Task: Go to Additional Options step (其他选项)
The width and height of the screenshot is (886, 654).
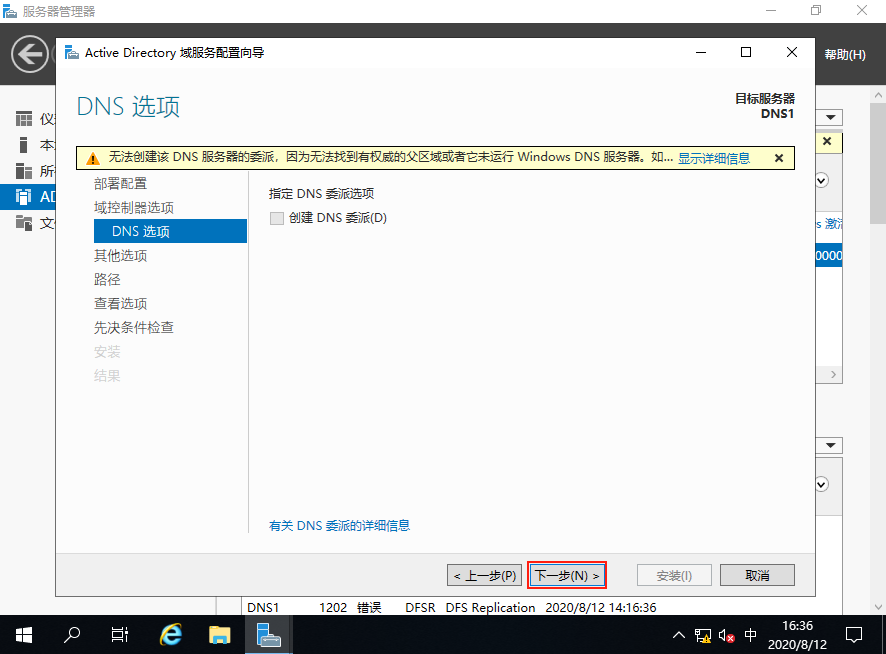Action: point(120,255)
